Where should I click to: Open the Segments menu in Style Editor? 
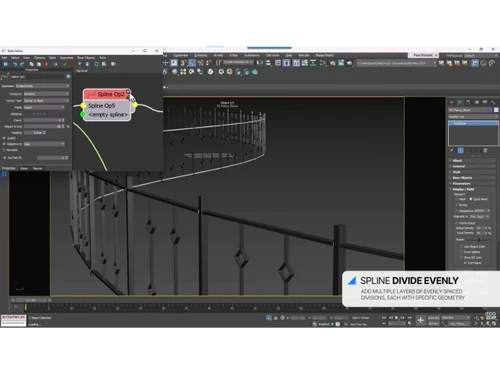click(x=66, y=58)
